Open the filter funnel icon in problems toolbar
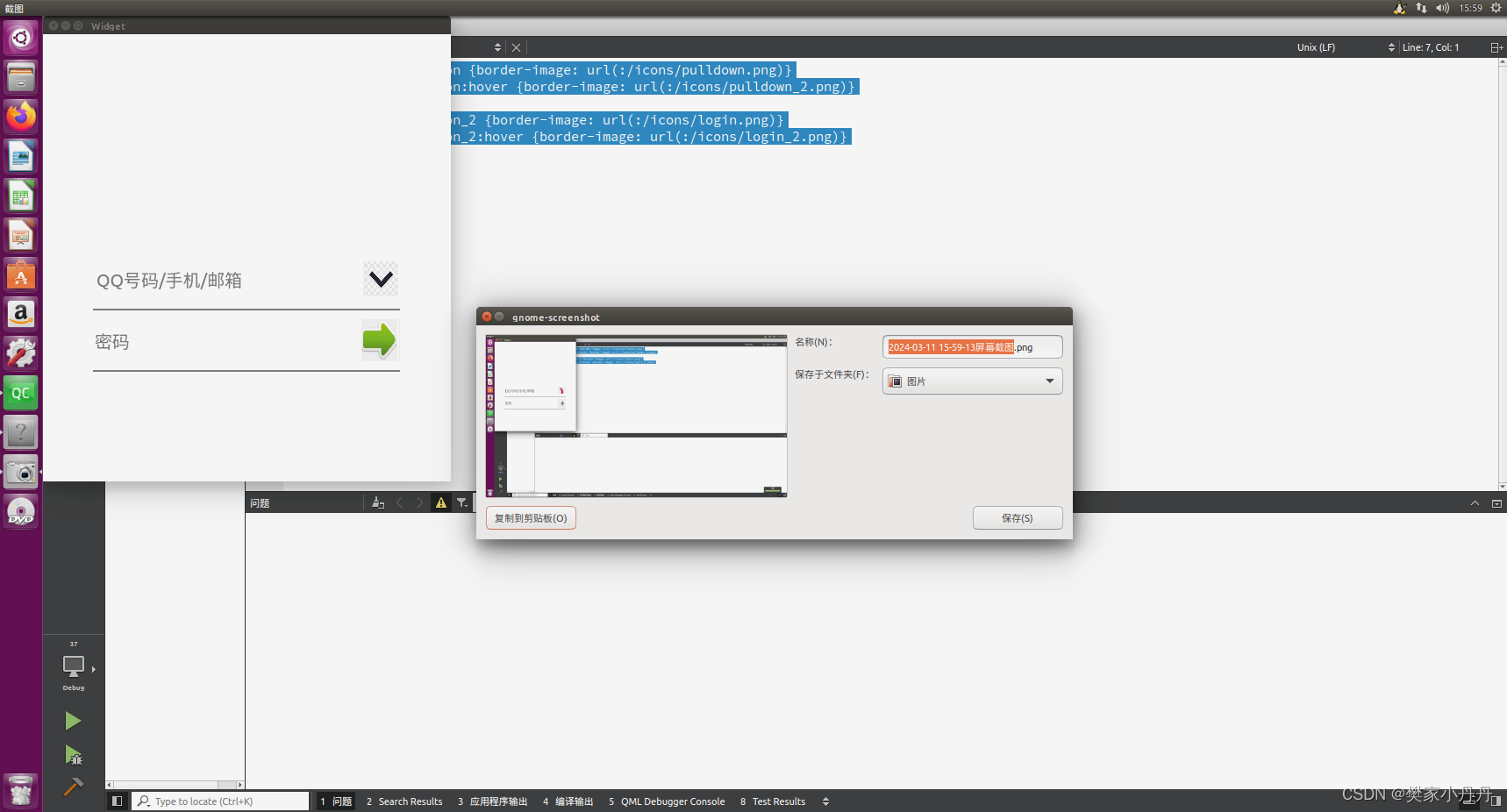The height and width of the screenshot is (812, 1507). coord(462,502)
